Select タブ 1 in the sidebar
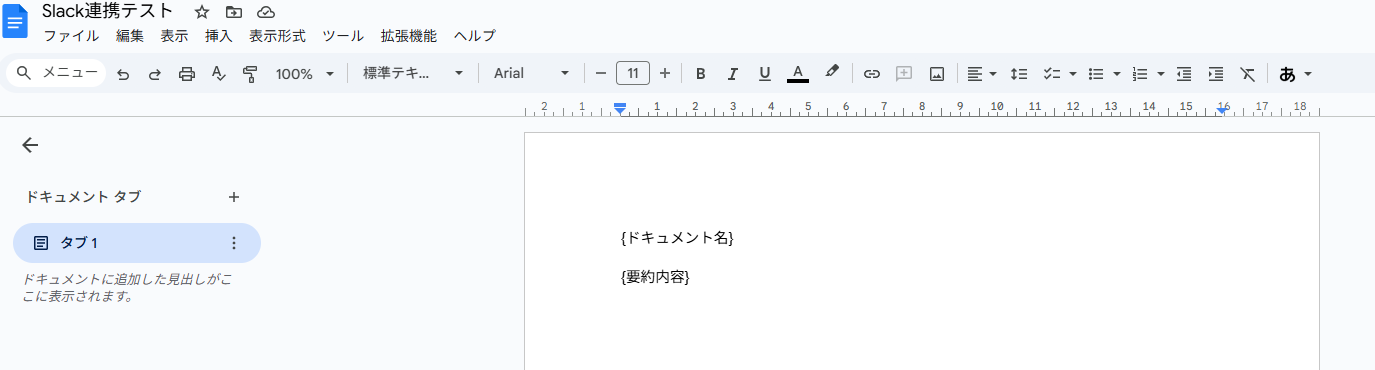This screenshot has width=1375, height=370. pyautogui.click(x=137, y=243)
